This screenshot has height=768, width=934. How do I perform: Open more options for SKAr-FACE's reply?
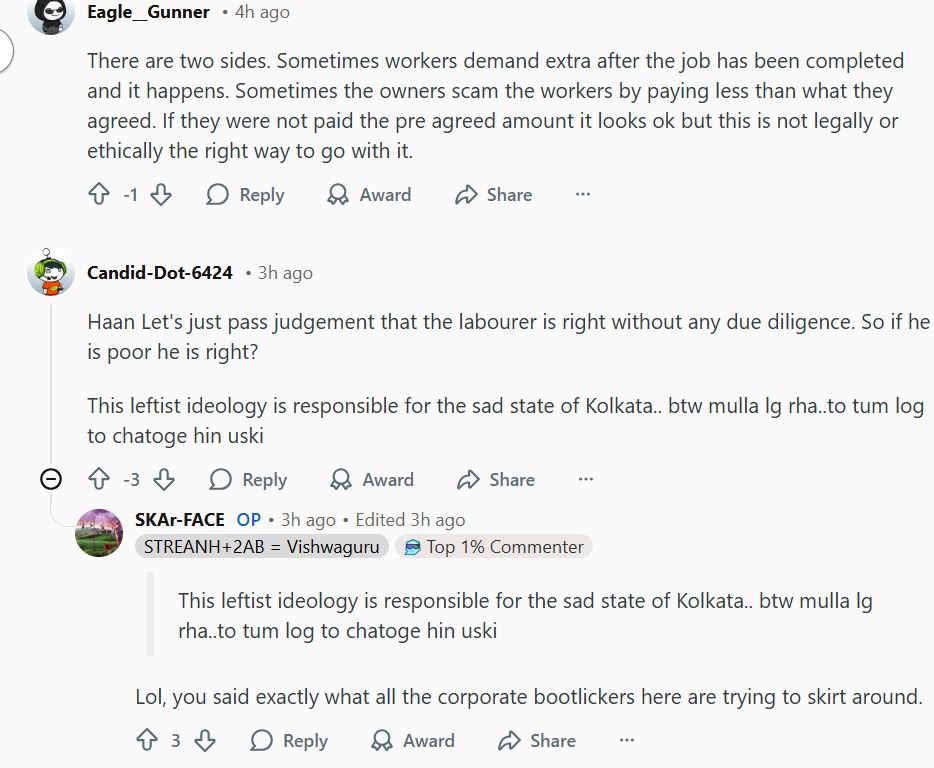pos(627,740)
